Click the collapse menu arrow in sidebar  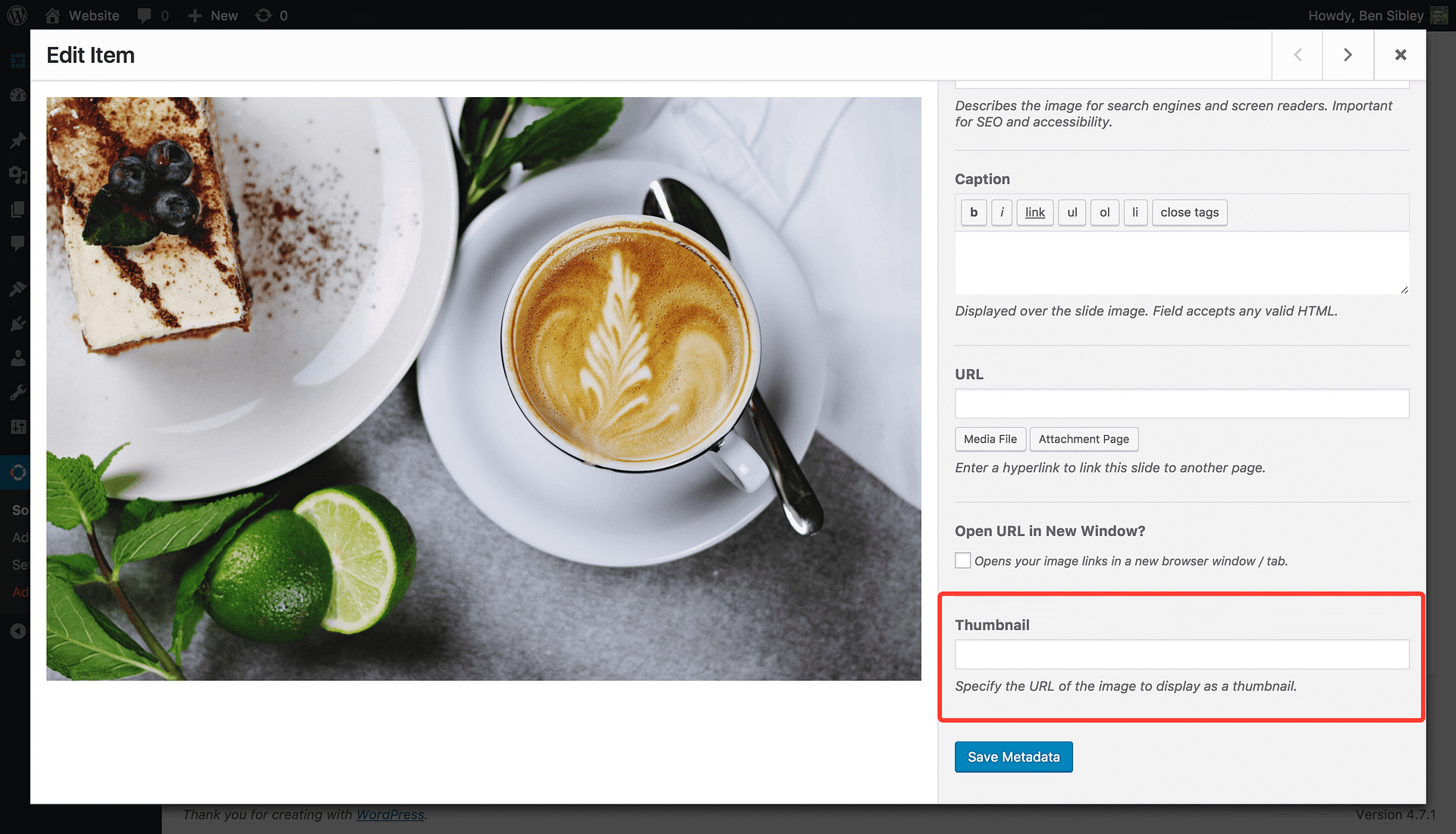click(x=18, y=631)
